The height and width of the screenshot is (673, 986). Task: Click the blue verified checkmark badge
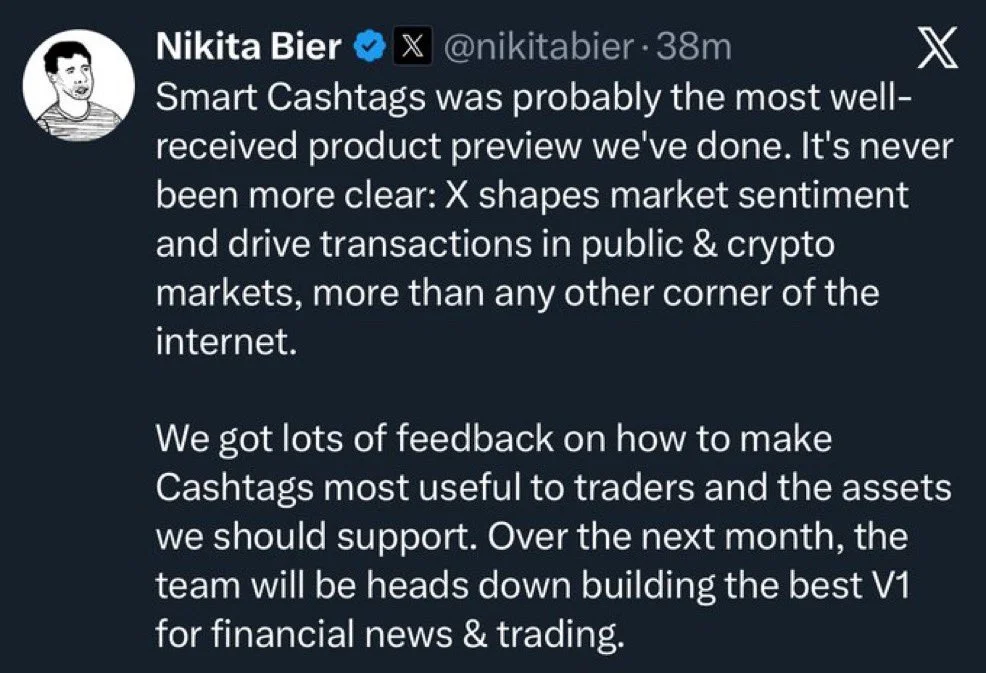pos(369,44)
